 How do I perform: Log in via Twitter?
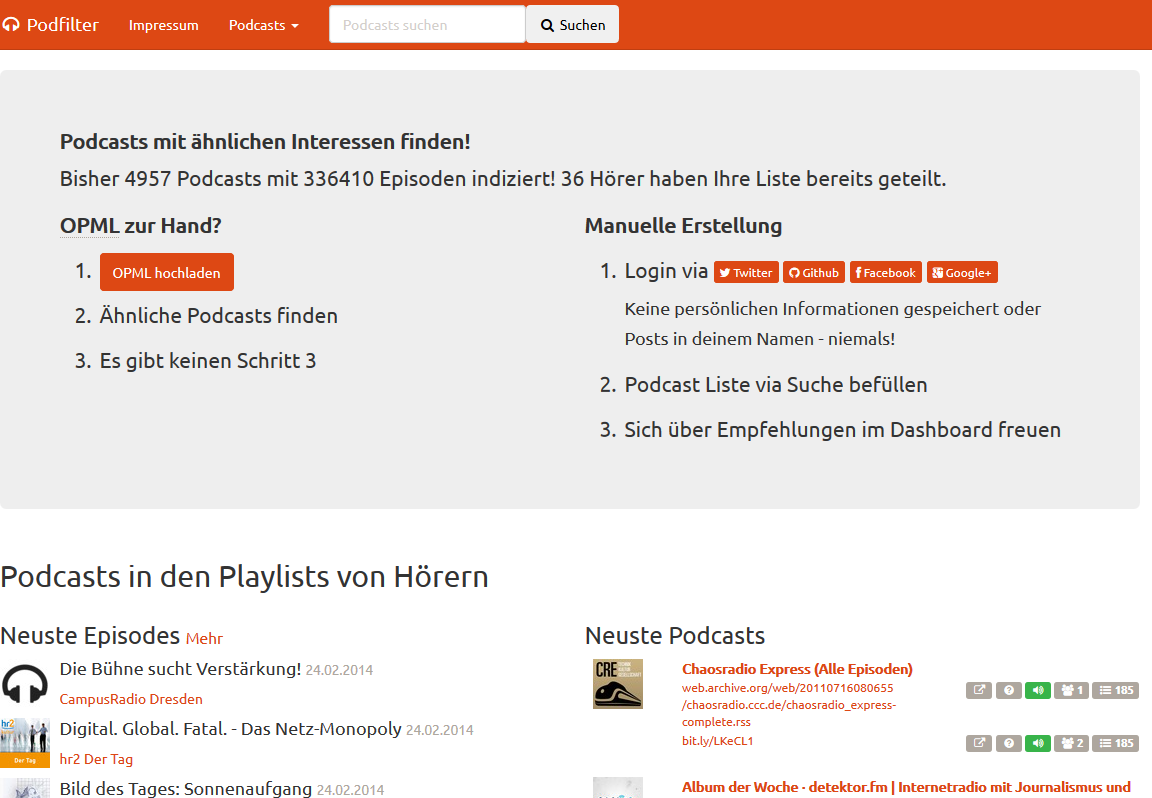746,273
